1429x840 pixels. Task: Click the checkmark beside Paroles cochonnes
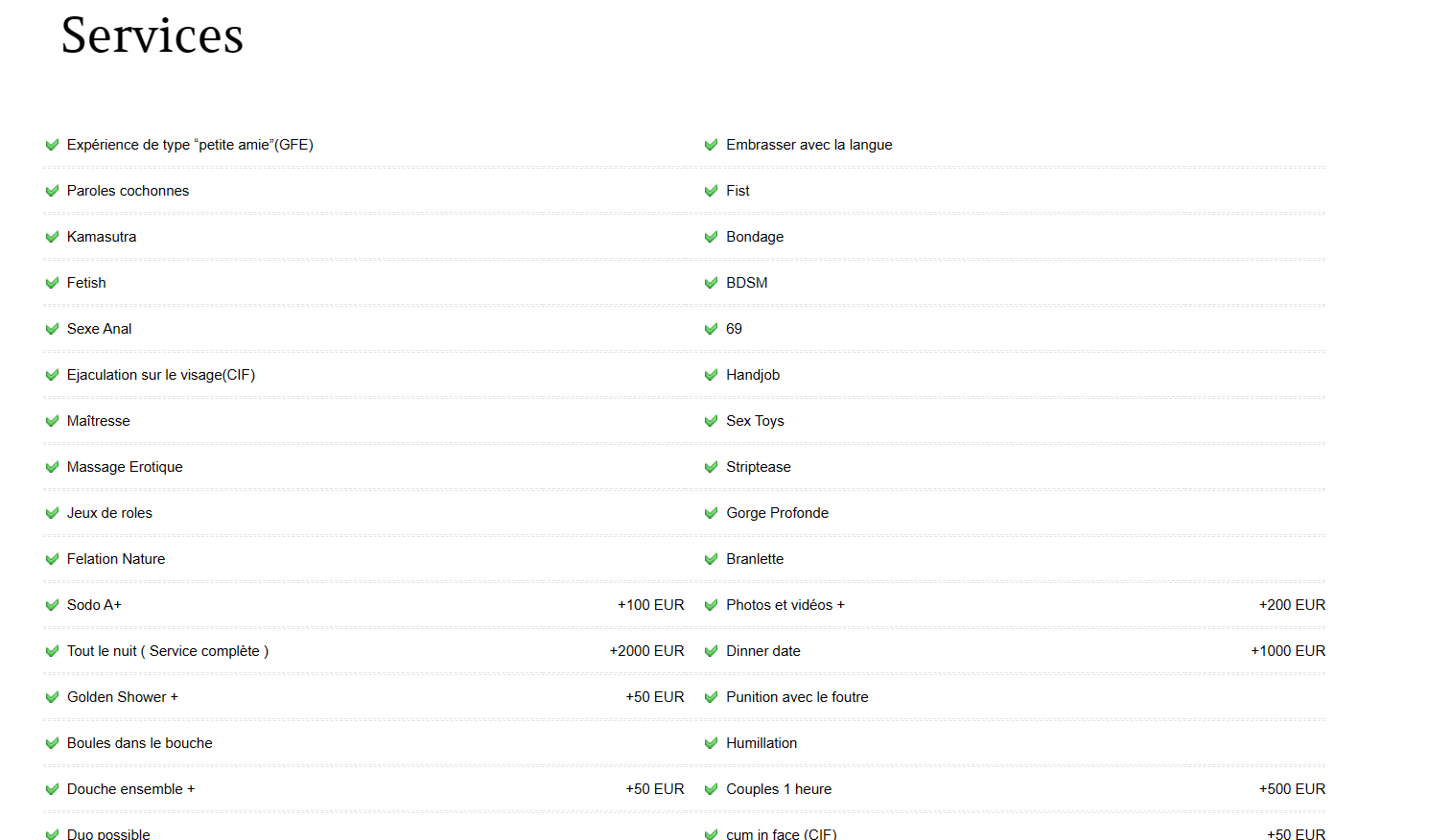coord(53,191)
